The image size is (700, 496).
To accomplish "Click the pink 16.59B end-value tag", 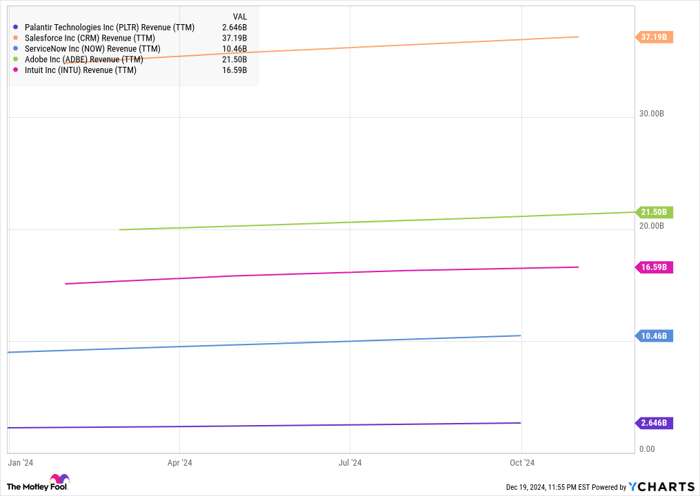I will click(654, 267).
